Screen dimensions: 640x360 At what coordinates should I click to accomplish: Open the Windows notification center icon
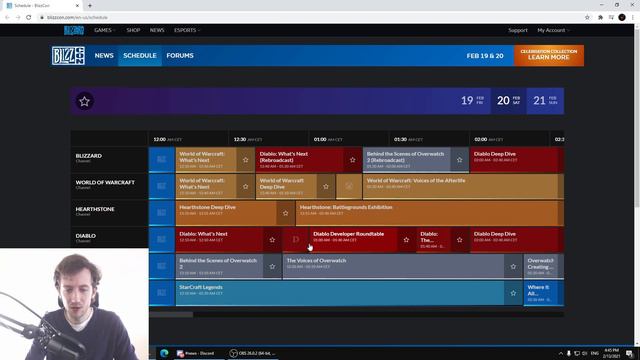[x=629, y=353]
